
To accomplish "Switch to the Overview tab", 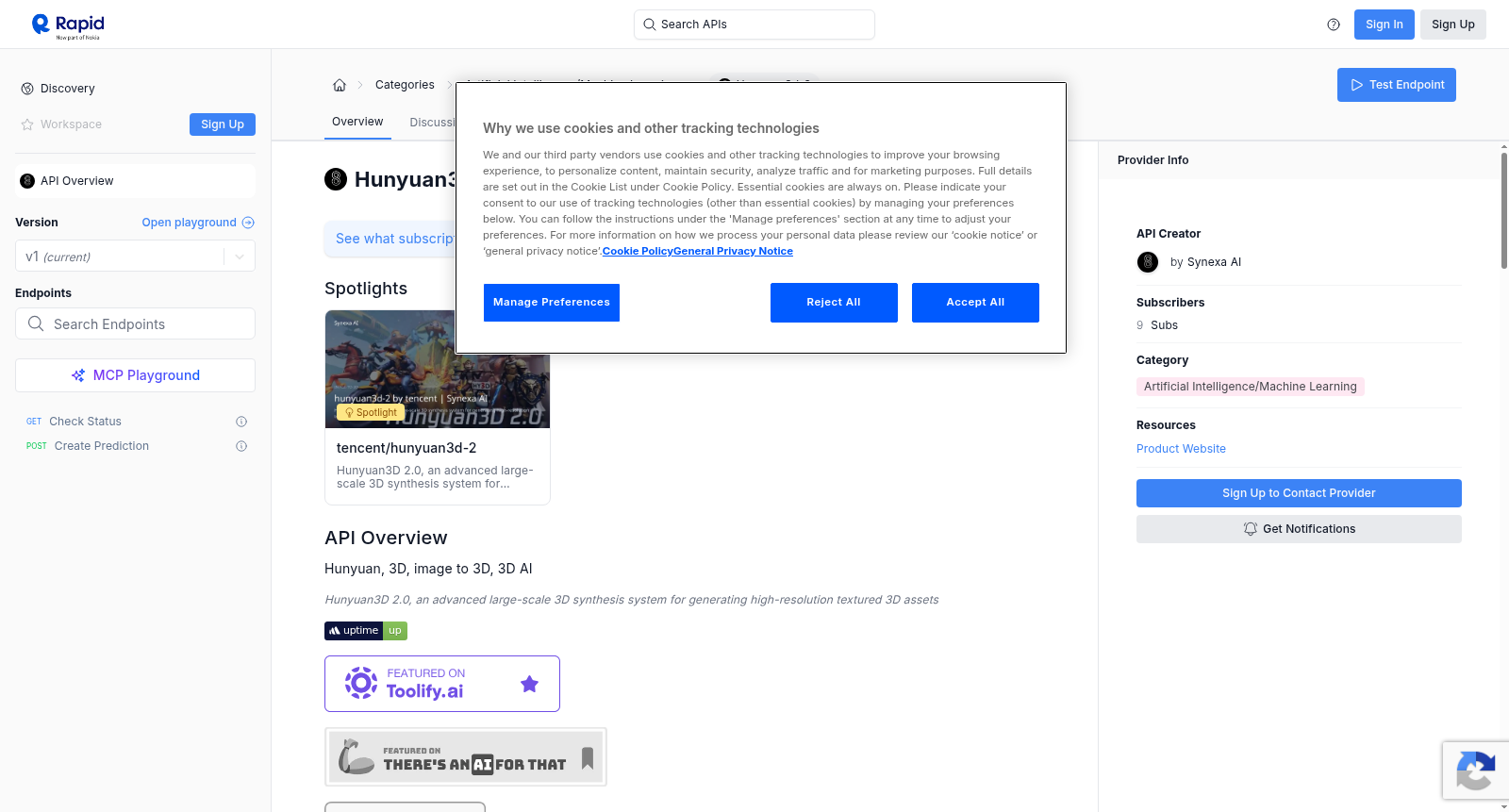I will pyautogui.click(x=357, y=122).
